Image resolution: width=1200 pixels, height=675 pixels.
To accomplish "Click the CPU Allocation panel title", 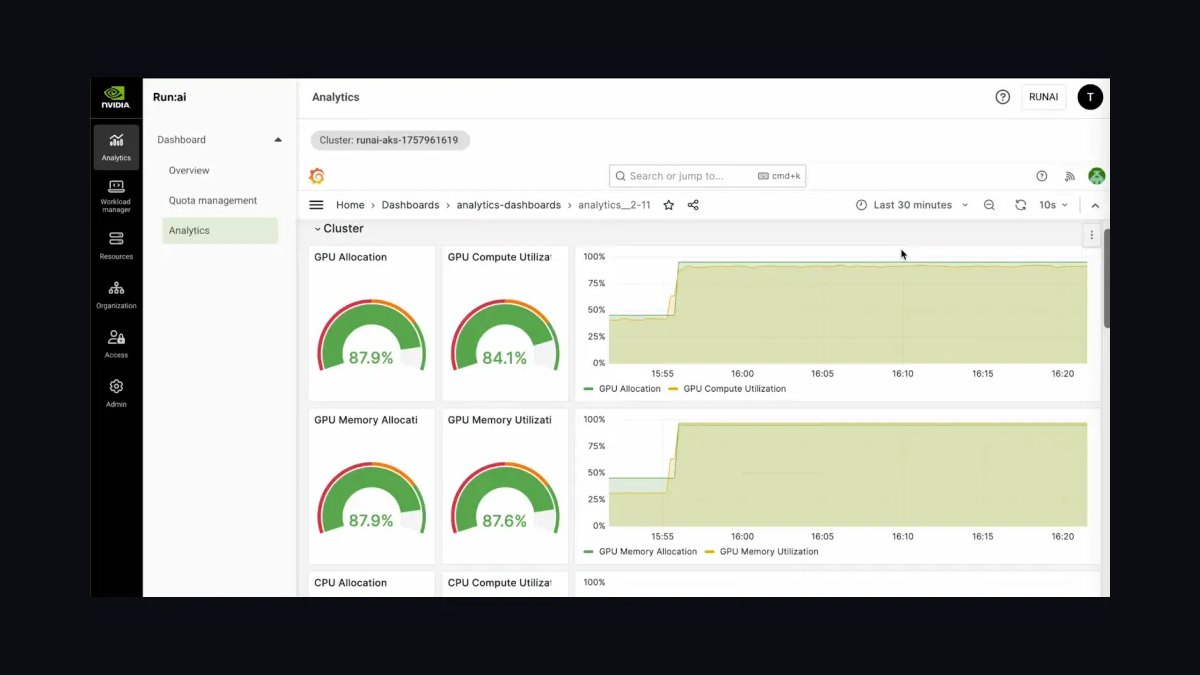I will [350, 583].
